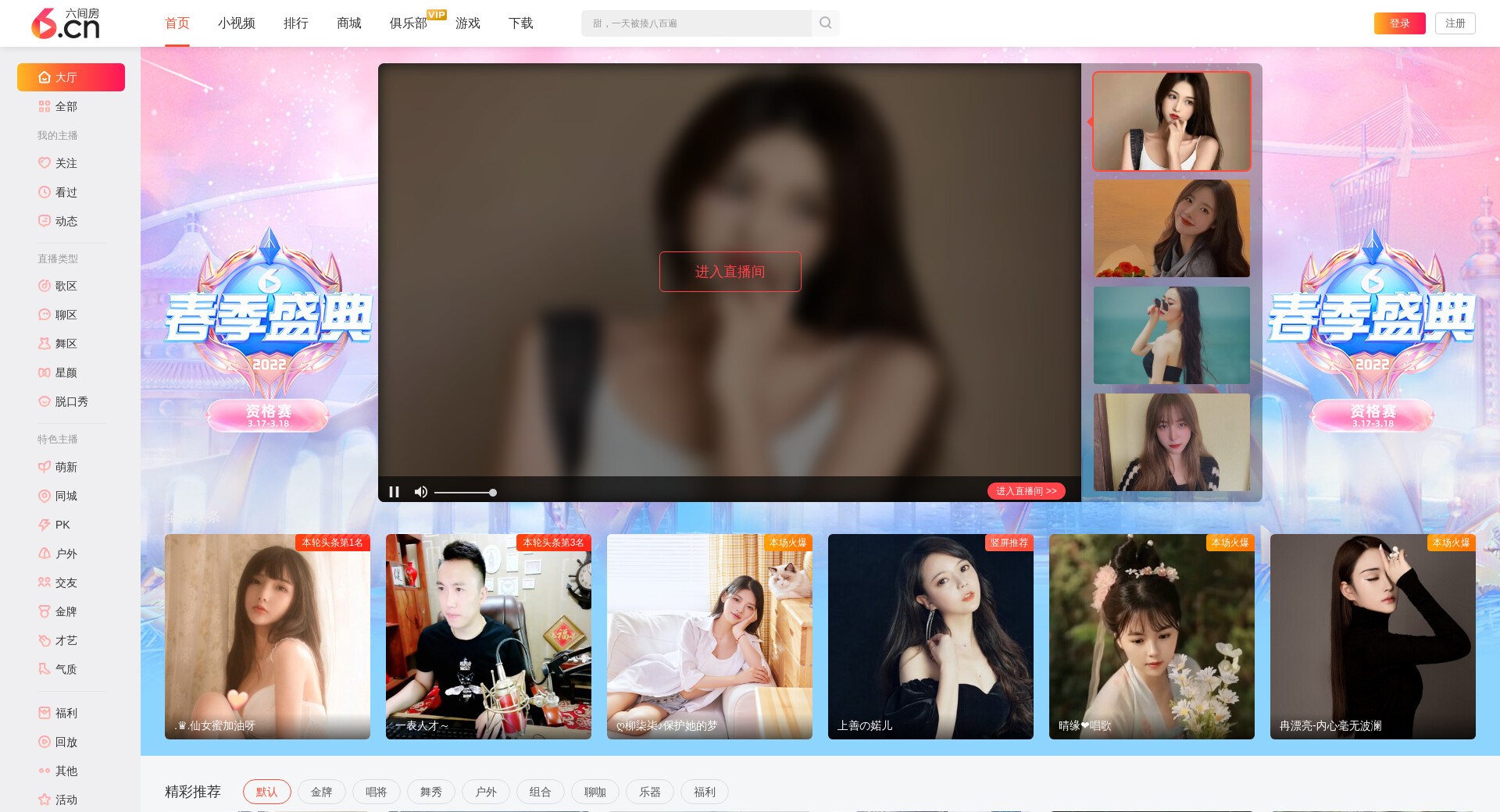Viewport: 1500px width, 812px height.
Task: Open the 关注 heart icon in sidebar
Action: 45,163
